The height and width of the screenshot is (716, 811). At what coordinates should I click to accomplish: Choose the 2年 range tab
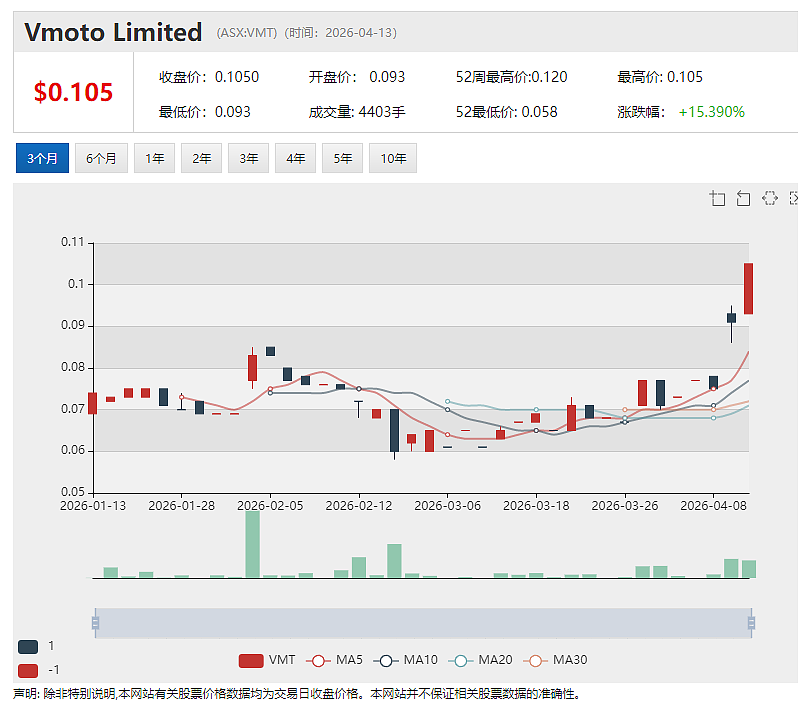202,158
